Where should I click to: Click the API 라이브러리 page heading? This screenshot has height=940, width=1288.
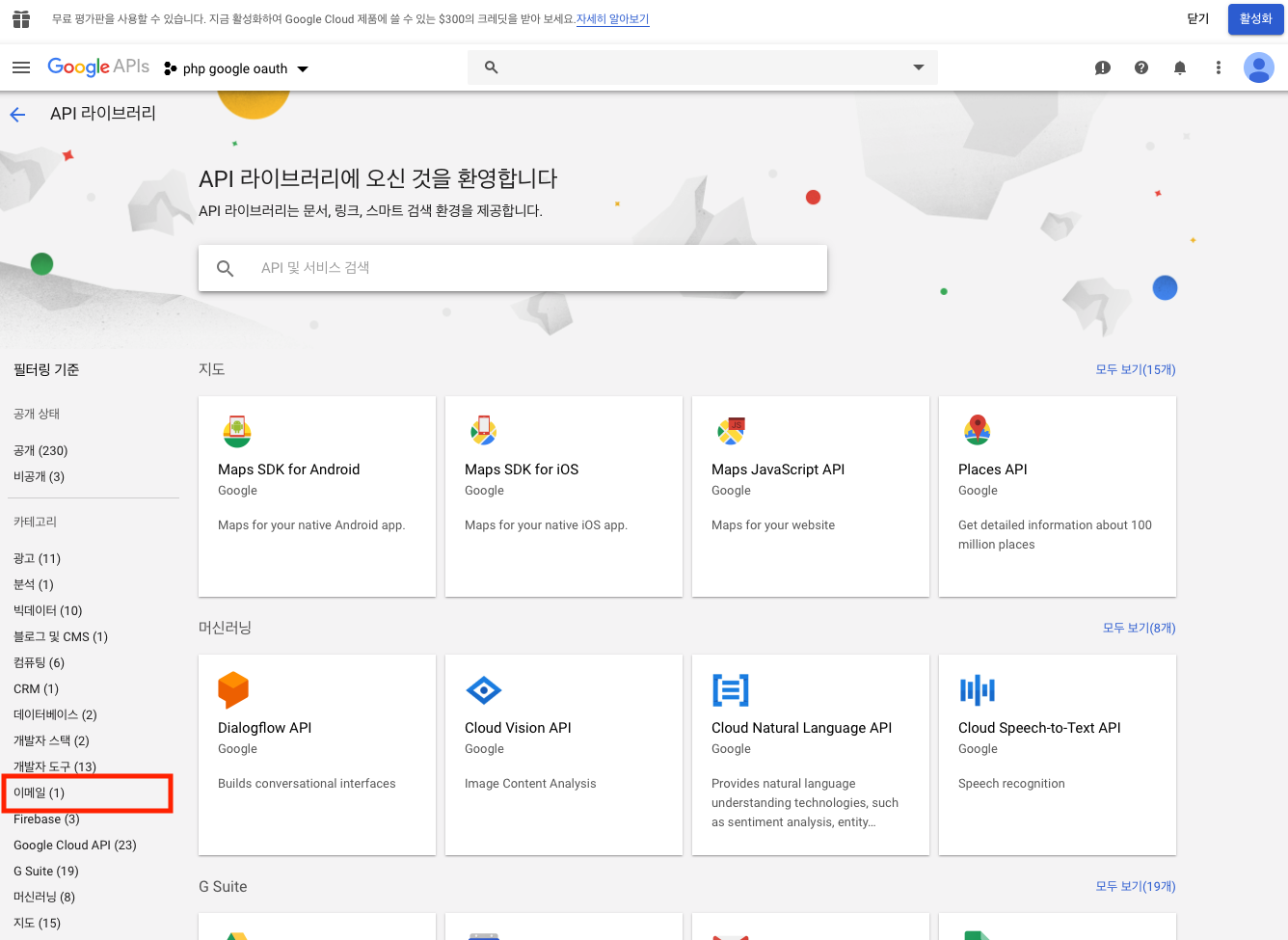tap(103, 114)
